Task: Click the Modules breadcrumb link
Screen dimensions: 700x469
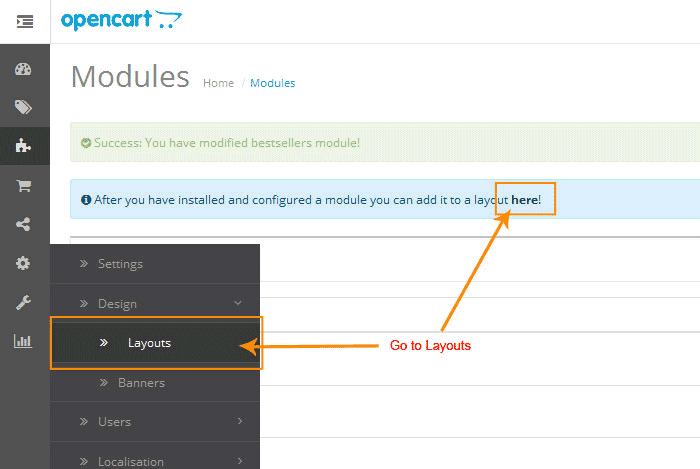Action: 272,83
